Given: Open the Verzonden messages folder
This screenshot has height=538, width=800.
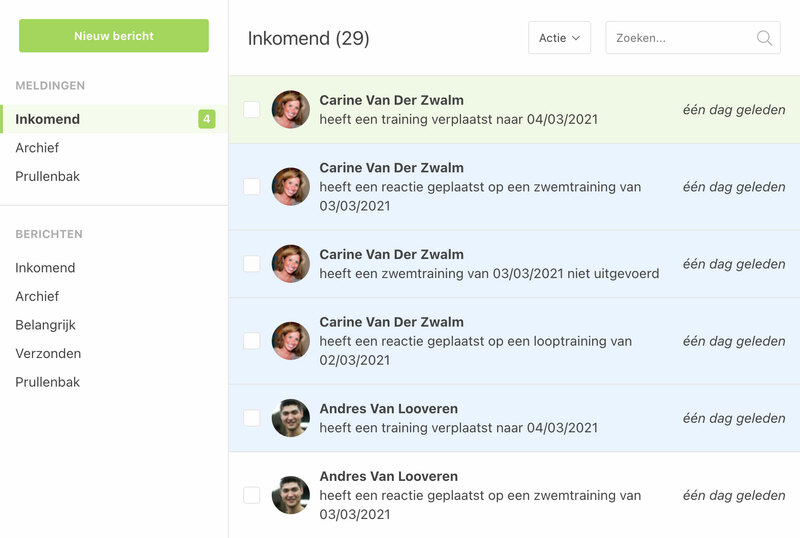Looking at the screenshot, I should tap(48, 353).
